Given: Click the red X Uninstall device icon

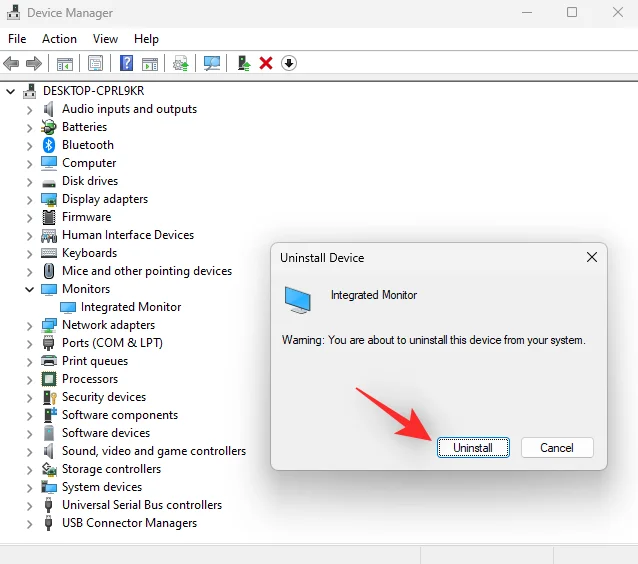Looking at the screenshot, I should click(x=266, y=63).
